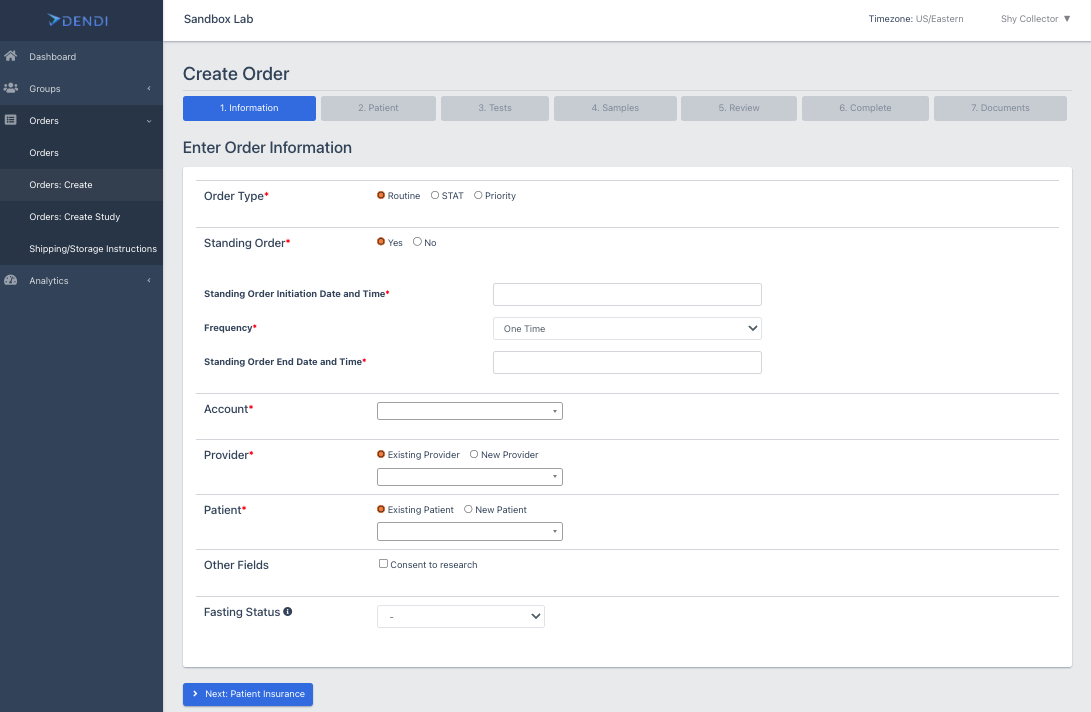Image resolution: width=1091 pixels, height=712 pixels.
Task: Click the Standing Order End Date field
Action: coord(627,363)
